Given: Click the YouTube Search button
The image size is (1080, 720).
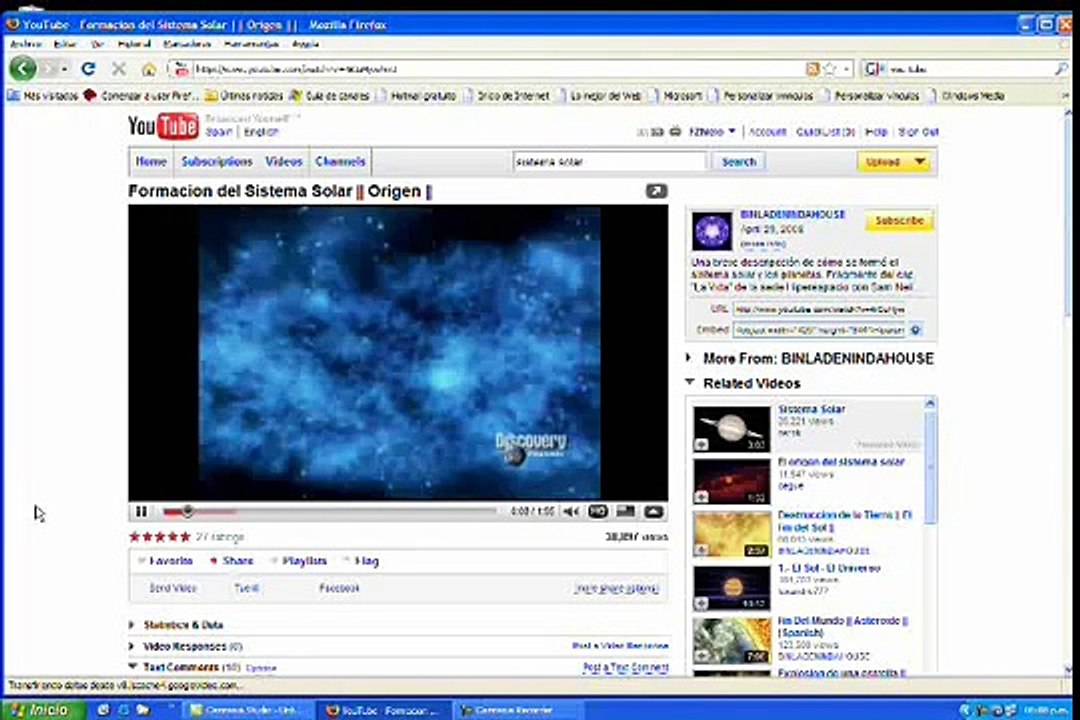Looking at the screenshot, I should (x=738, y=162).
